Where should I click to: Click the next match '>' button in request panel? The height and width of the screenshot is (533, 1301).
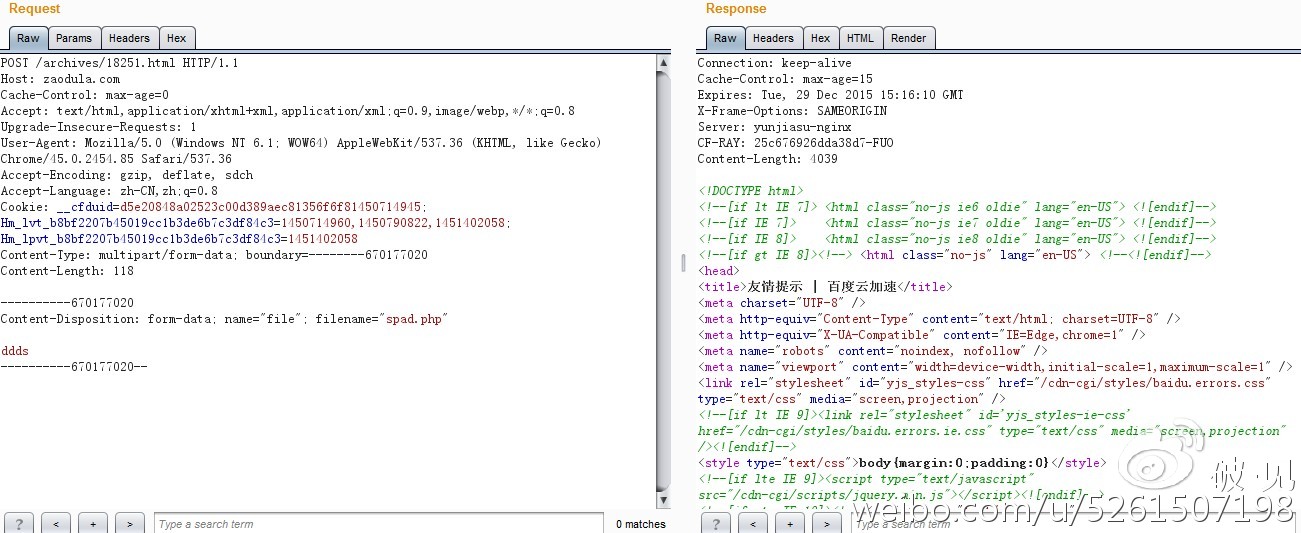[130, 524]
